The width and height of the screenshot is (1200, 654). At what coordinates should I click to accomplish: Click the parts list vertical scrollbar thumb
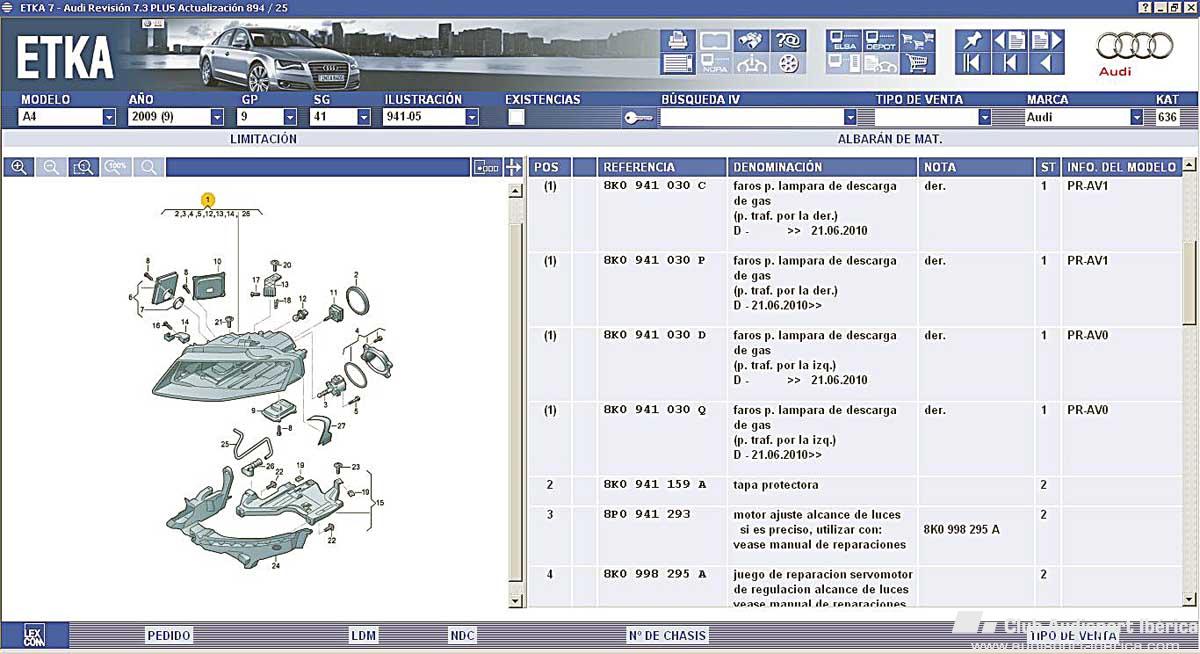pos(1189,282)
